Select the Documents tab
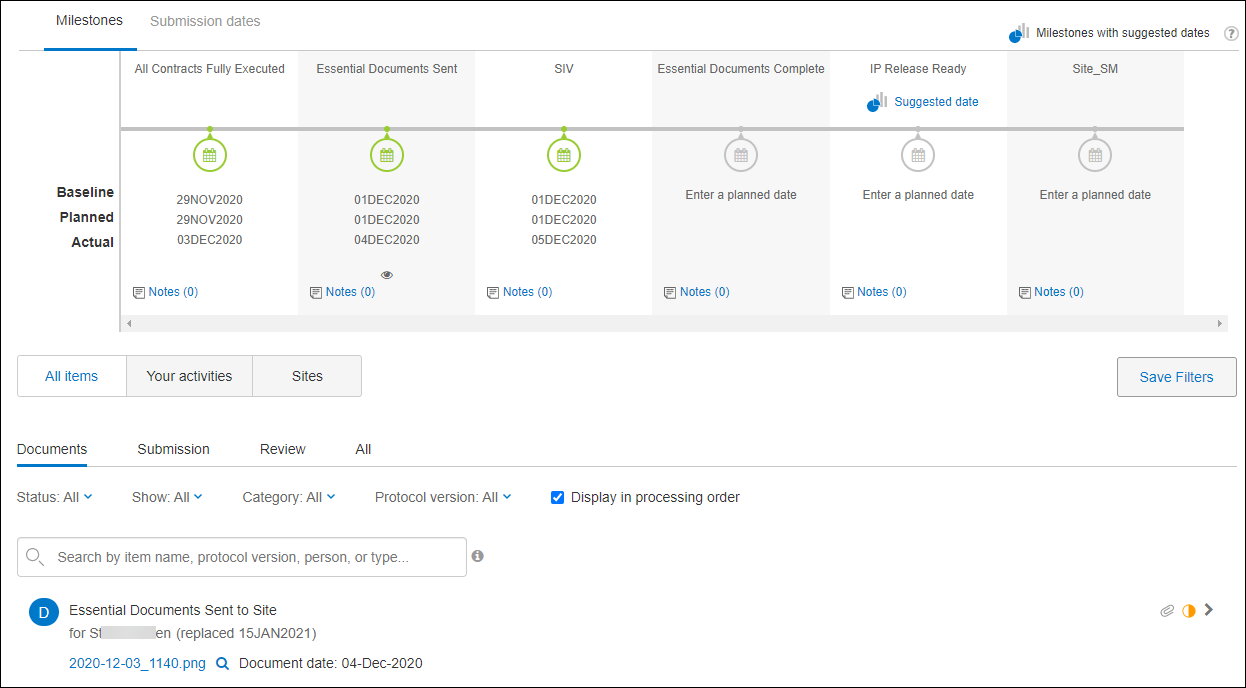This screenshot has height=688, width=1246. point(52,449)
